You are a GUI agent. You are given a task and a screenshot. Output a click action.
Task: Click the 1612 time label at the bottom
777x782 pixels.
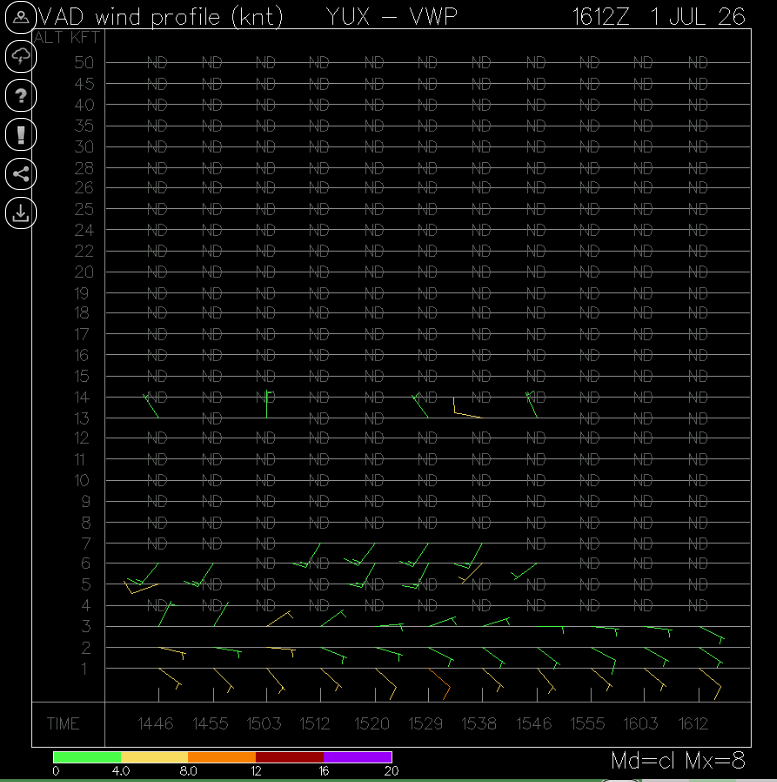click(x=693, y=724)
